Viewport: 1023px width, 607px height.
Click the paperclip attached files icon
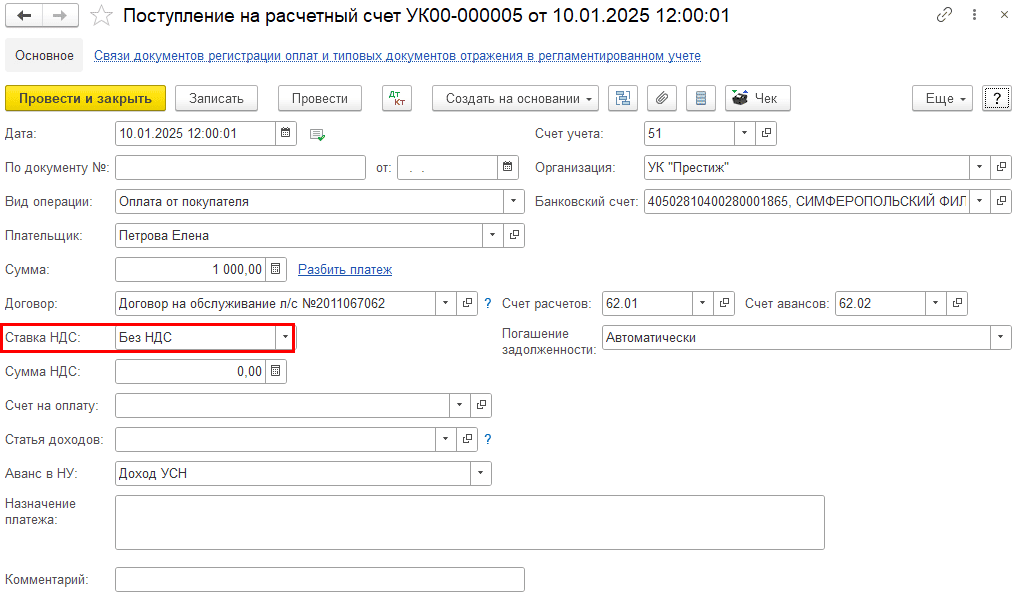coord(661,98)
